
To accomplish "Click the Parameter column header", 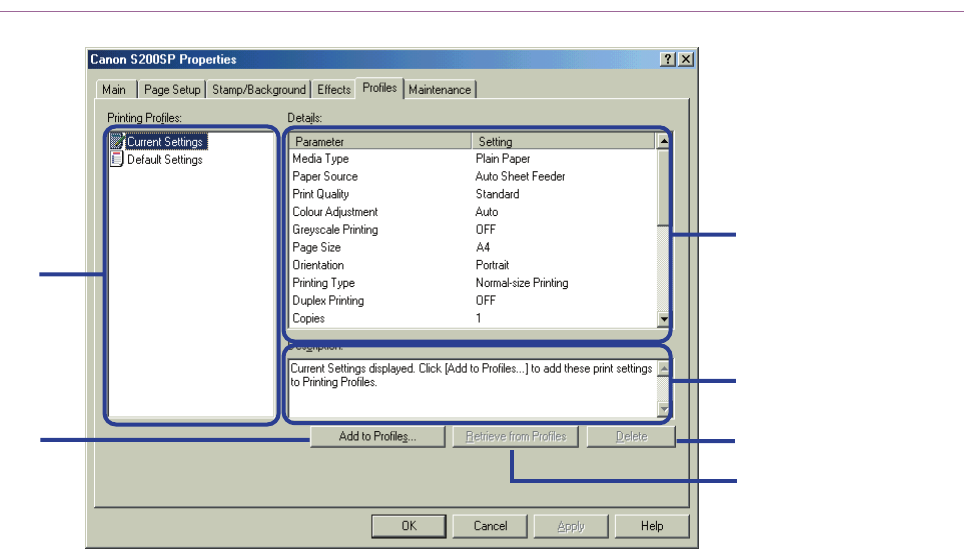I will (x=378, y=142).
